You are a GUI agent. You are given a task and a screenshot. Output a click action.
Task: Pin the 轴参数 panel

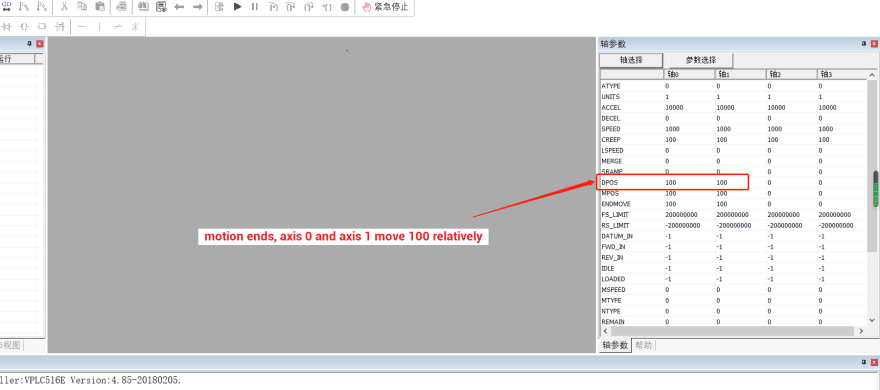point(864,44)
